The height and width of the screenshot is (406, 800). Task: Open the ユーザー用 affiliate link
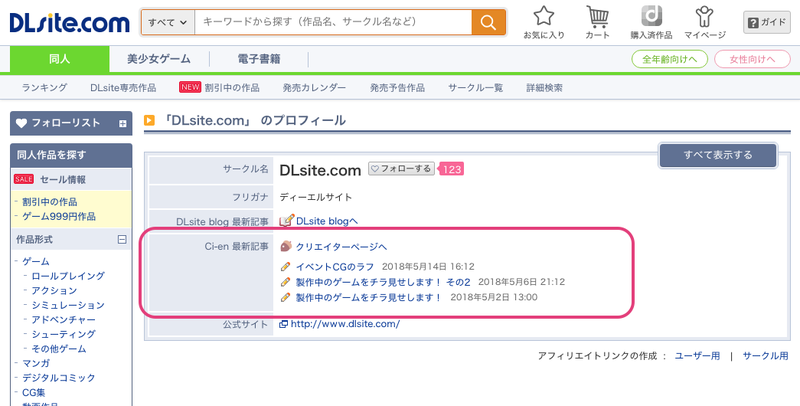(x=697, y=356)
